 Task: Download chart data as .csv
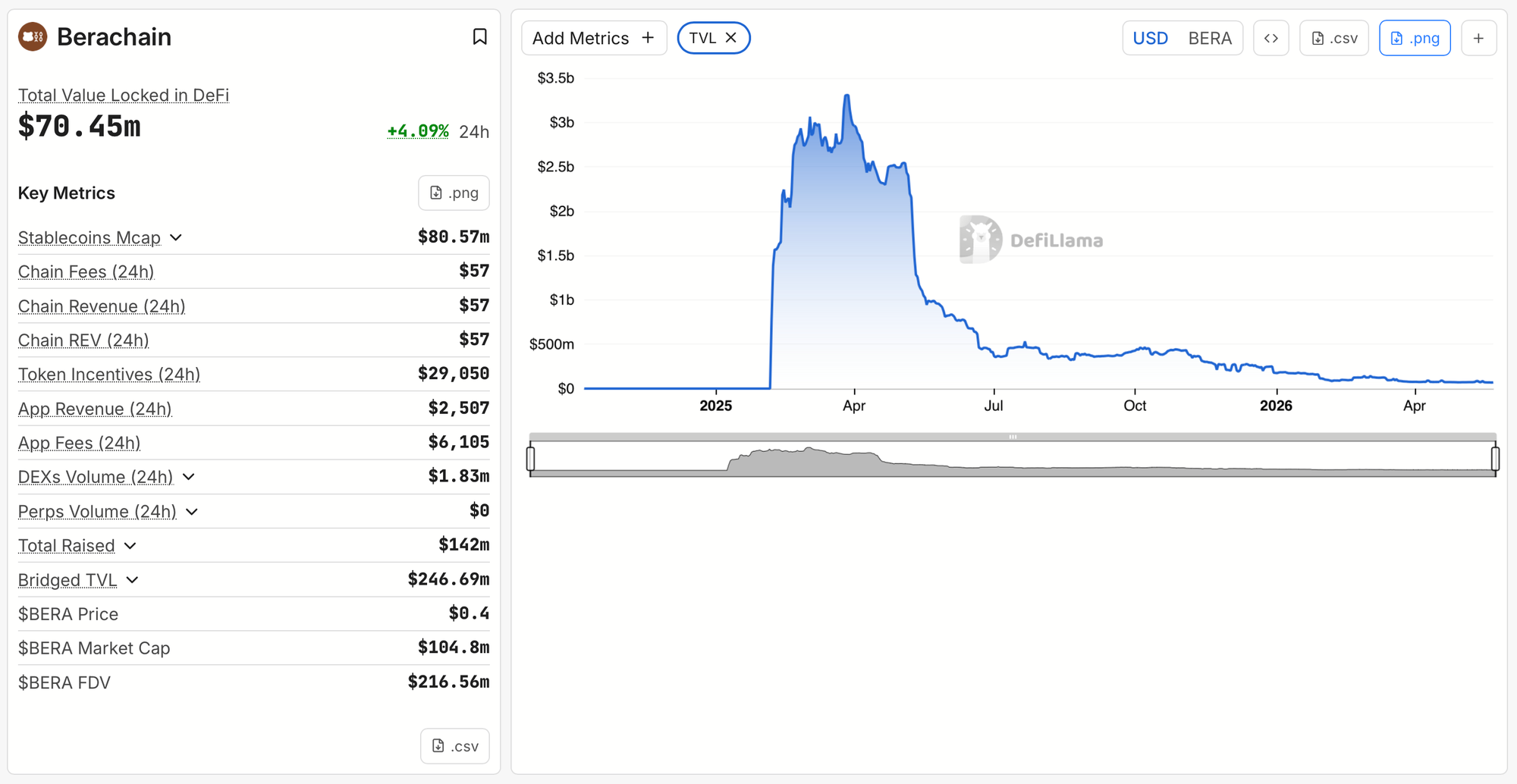click(1334, 38)
